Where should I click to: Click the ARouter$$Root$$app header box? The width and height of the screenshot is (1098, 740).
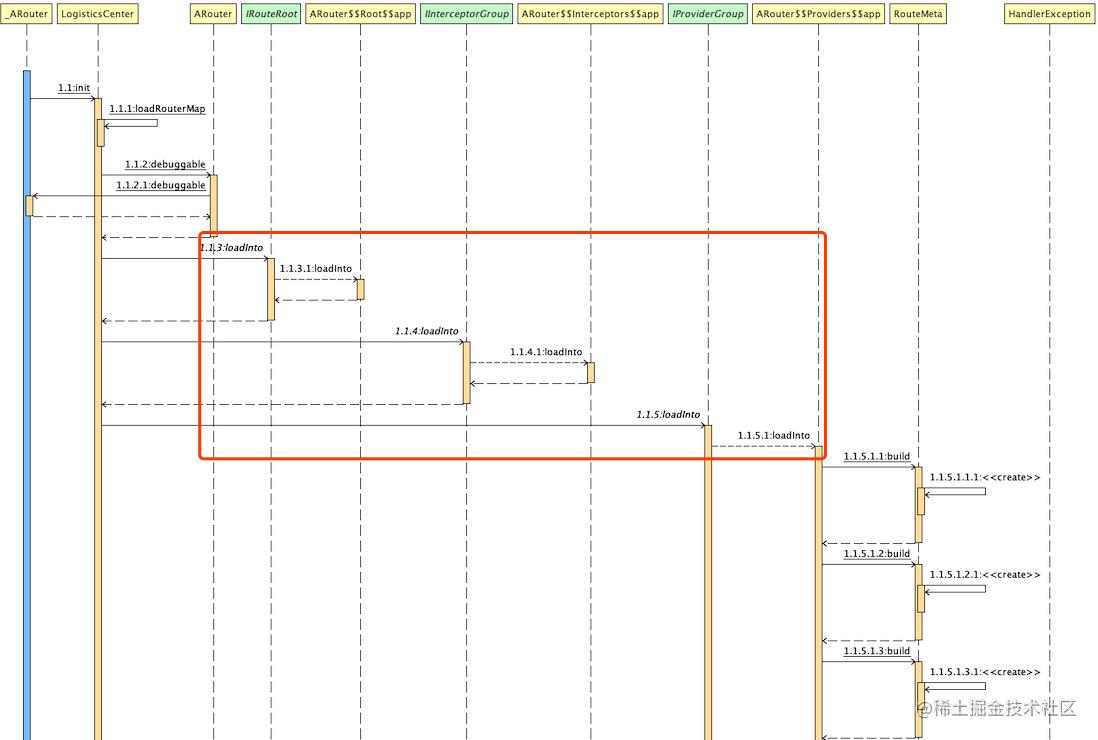tap(361, 14)
